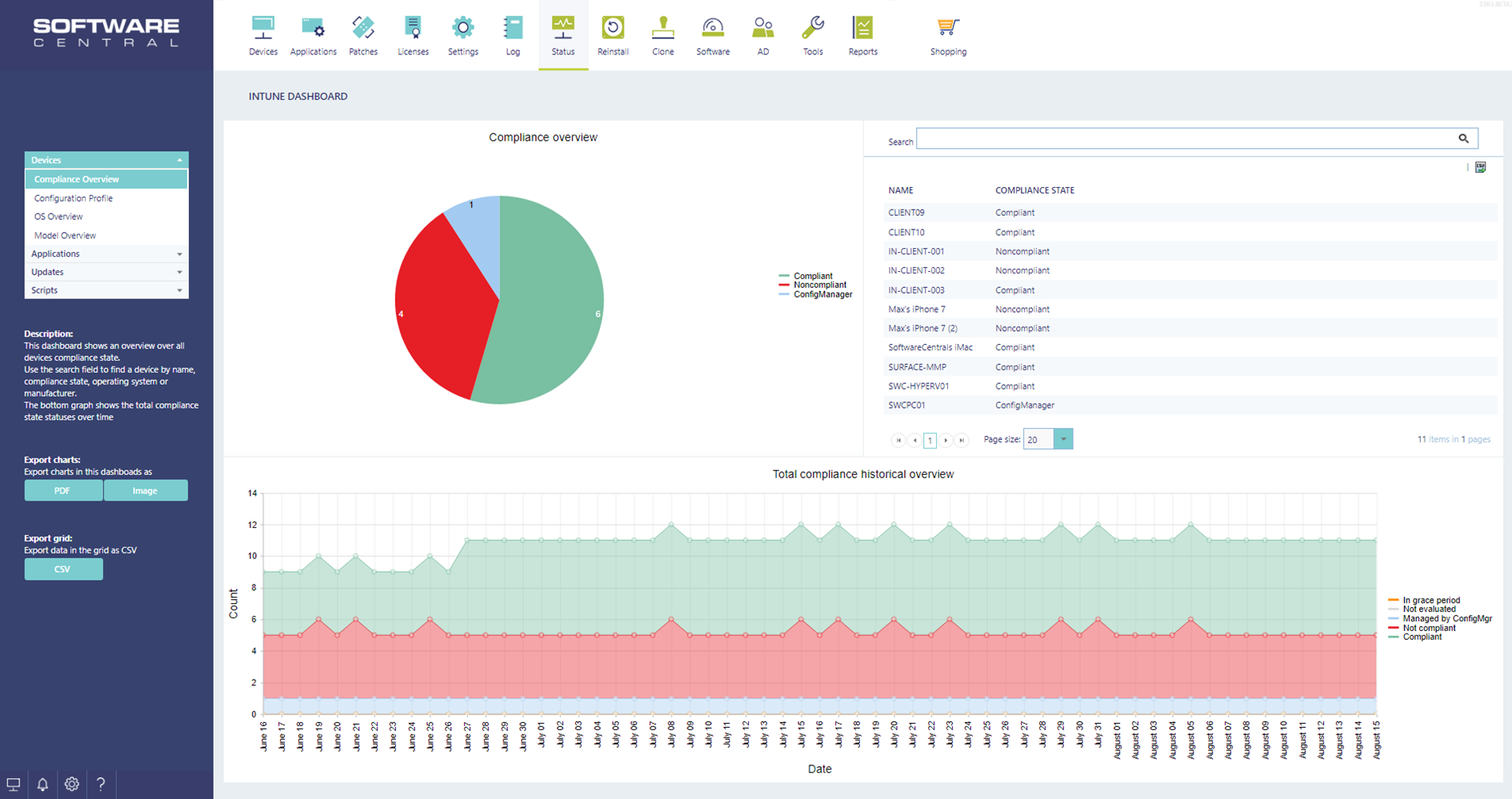The image size is (1512, 799).
Task: Select OS Overview in sidebar menu
Action: [x=58, y=217]
